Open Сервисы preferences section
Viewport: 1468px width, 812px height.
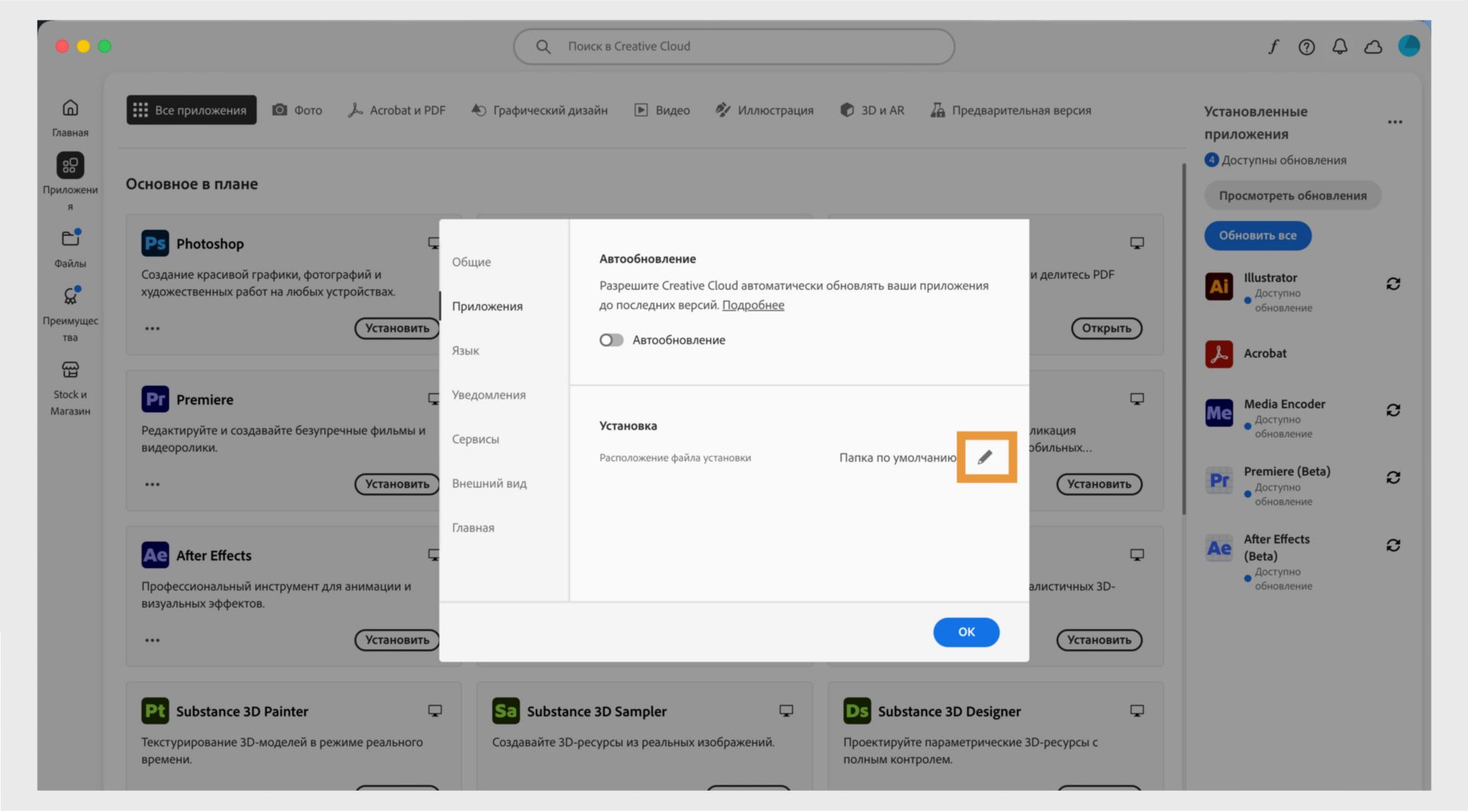pyautogui.click(x=475, y=439)
